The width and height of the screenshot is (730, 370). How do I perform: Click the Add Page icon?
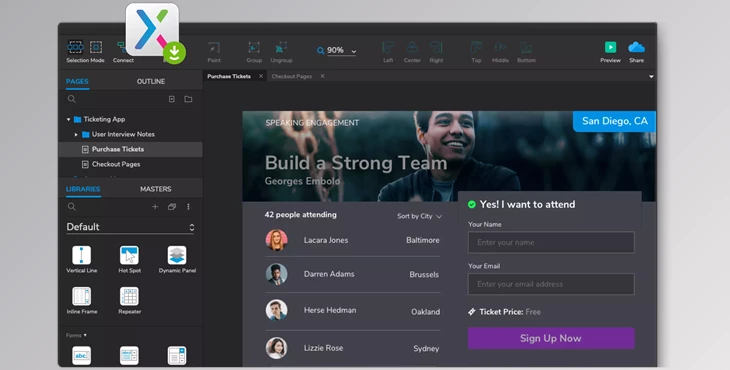coord(172,99)
